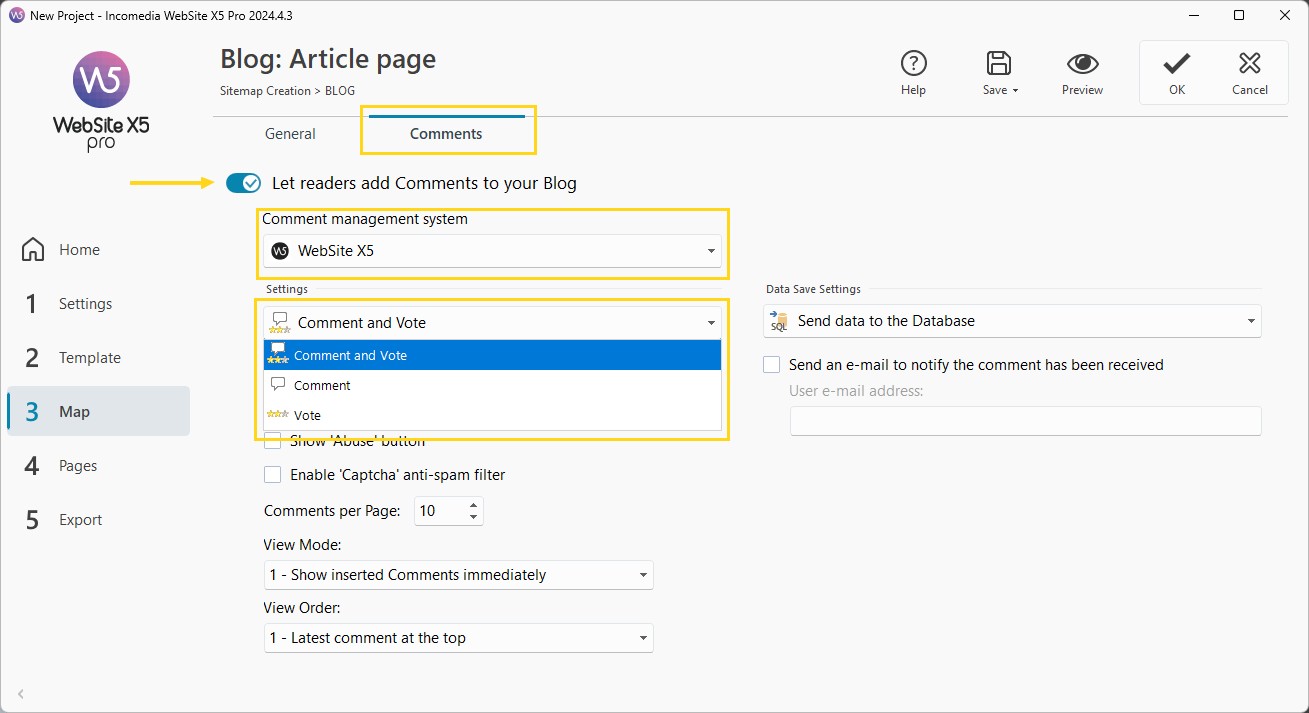Close the WebSite X5 window

(1285, 15)
